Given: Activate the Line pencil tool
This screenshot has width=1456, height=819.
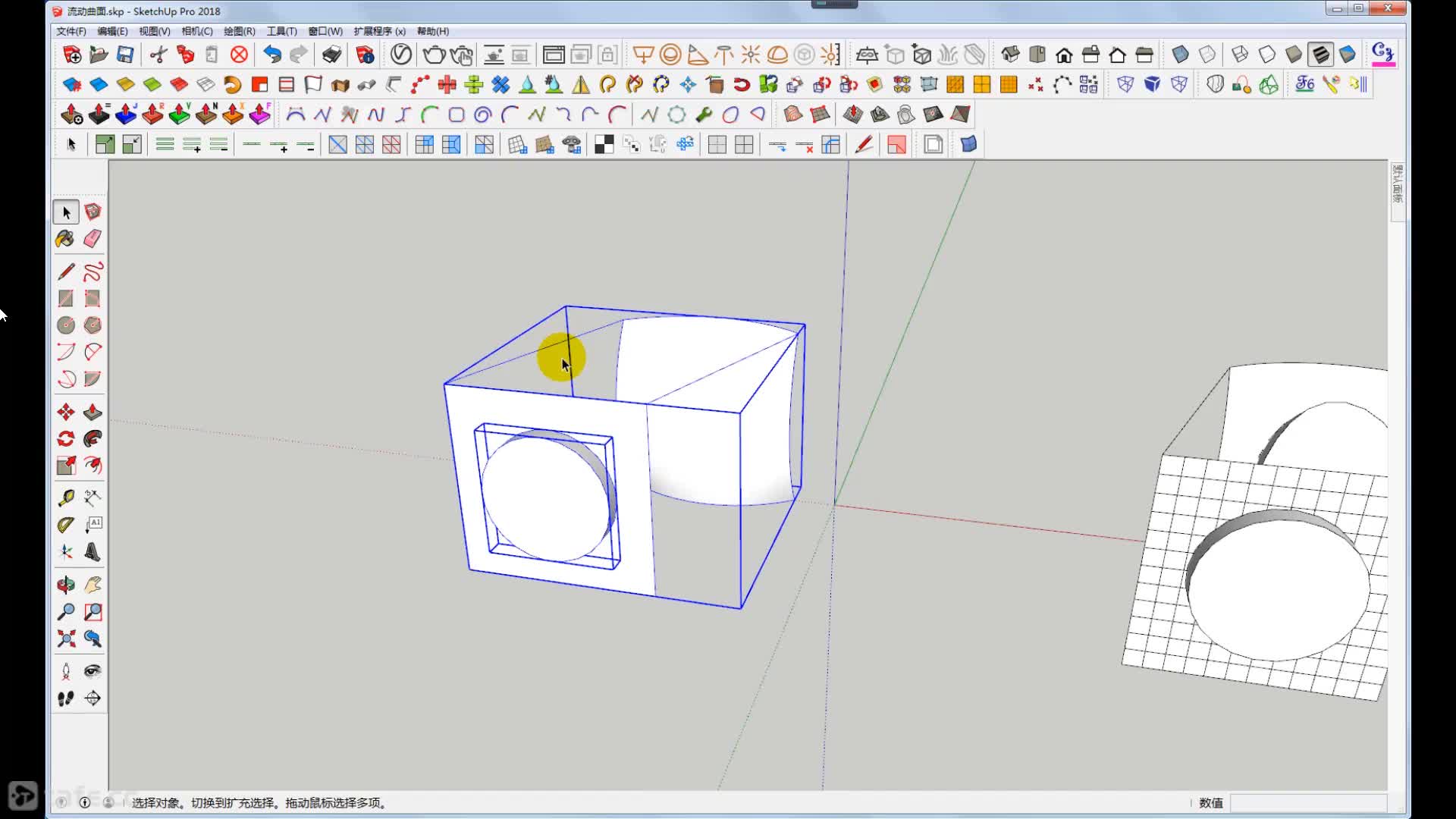Looking at the screenshot, I should point(66,271).
